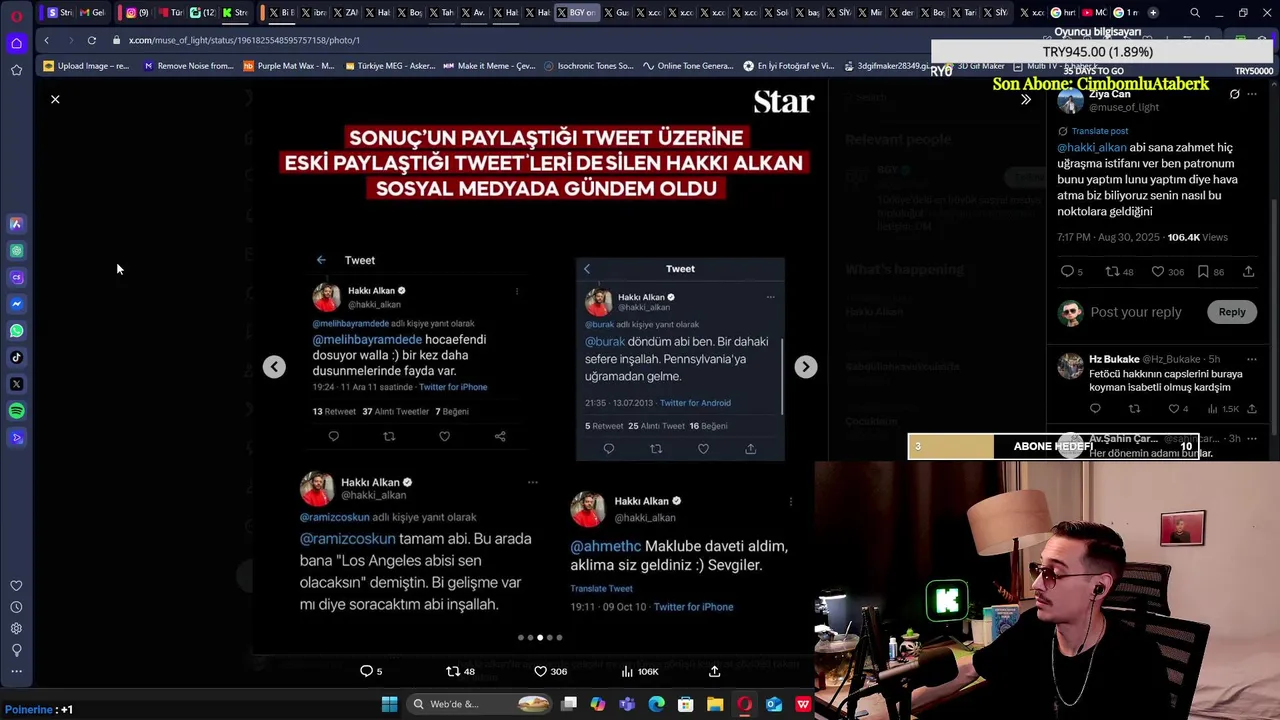Viewport: 1280px width, 720px height.
Task: Open 'Remove Noise from...' bookmark
Action: pyautogui.click(x=188, y=66)
